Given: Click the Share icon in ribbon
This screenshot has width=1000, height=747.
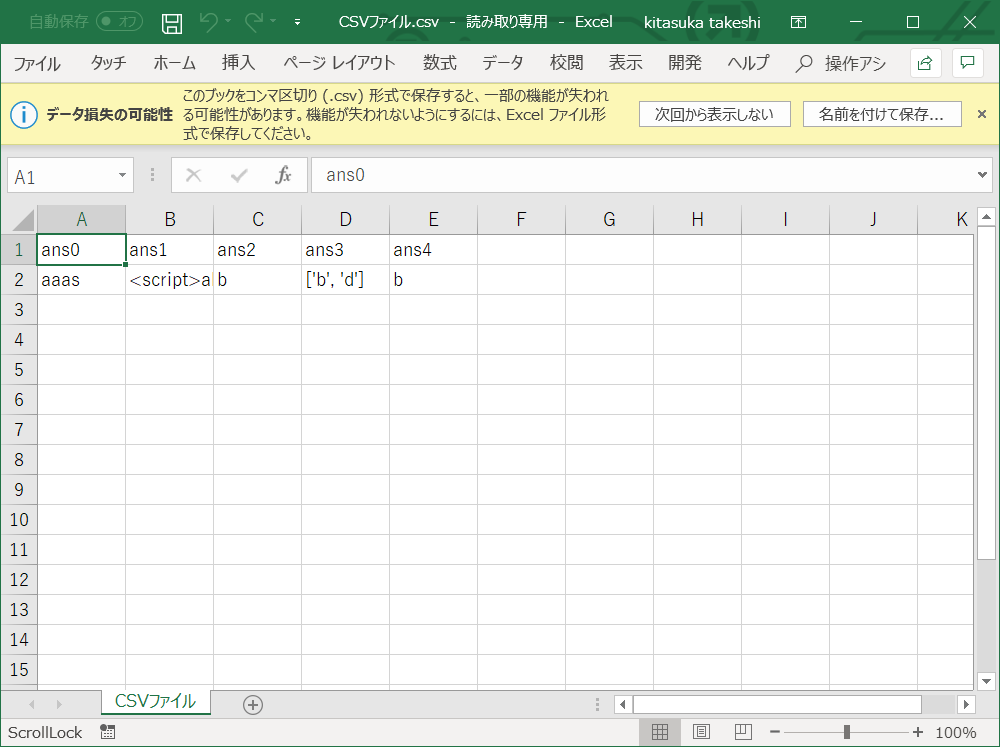Looking at the screenshot, I should coord(925,63).
